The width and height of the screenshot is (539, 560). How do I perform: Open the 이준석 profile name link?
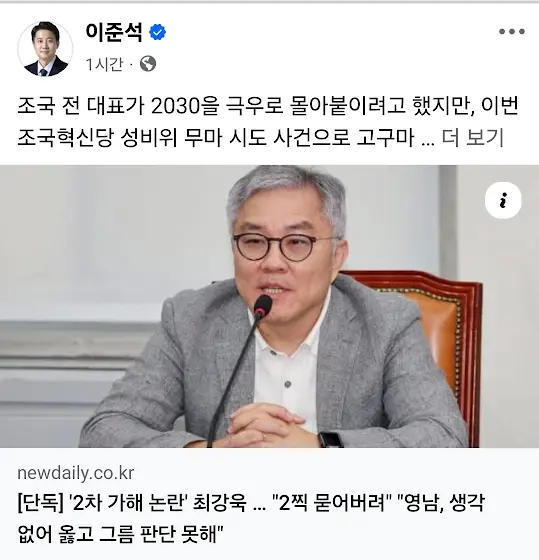[x=114, y=32]
